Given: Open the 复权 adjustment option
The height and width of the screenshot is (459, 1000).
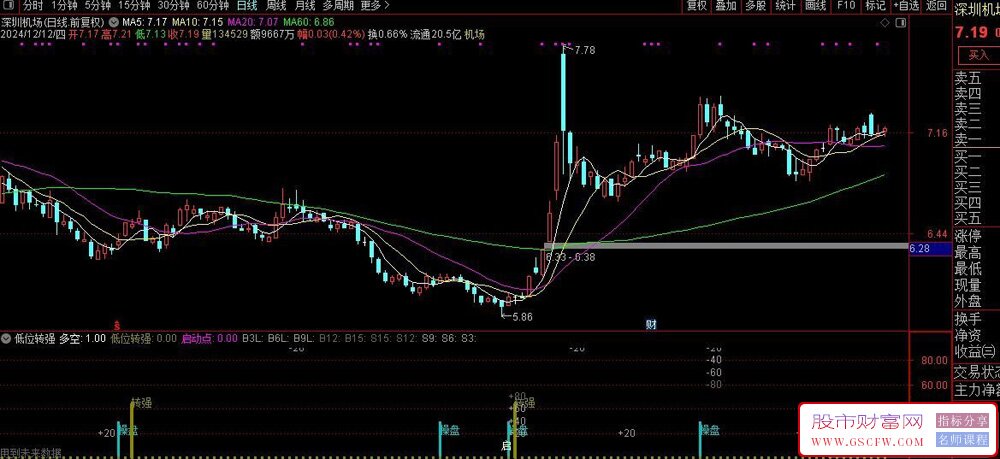Looking at the screenshot, I should tap(696, 6).
